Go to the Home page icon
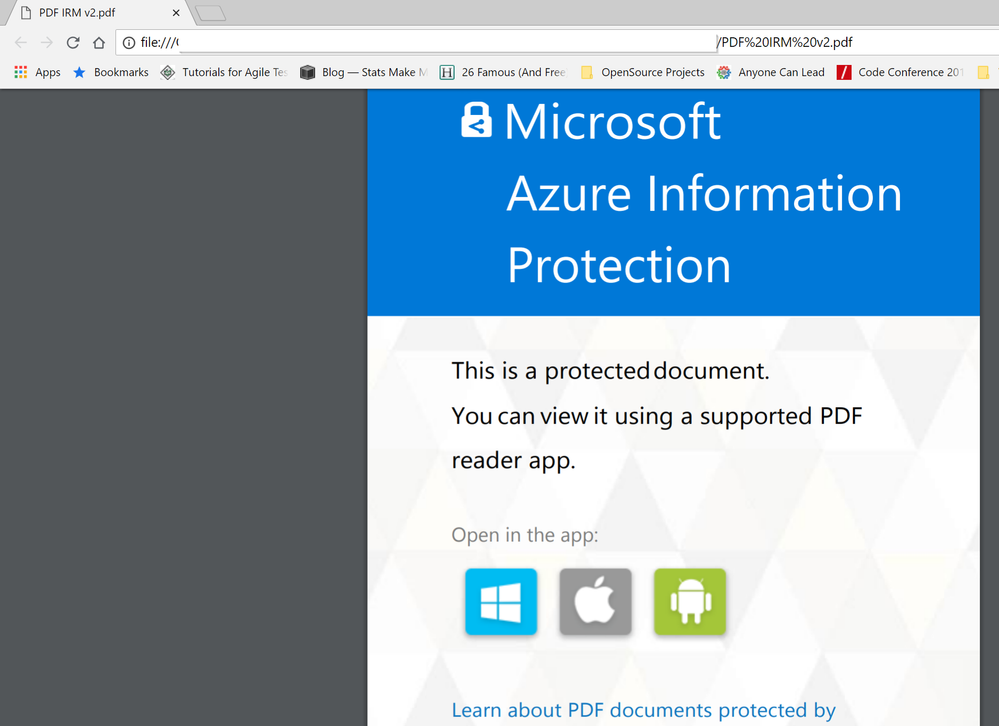The height and width of the screenshot is (726, 999). coord(99,43)
